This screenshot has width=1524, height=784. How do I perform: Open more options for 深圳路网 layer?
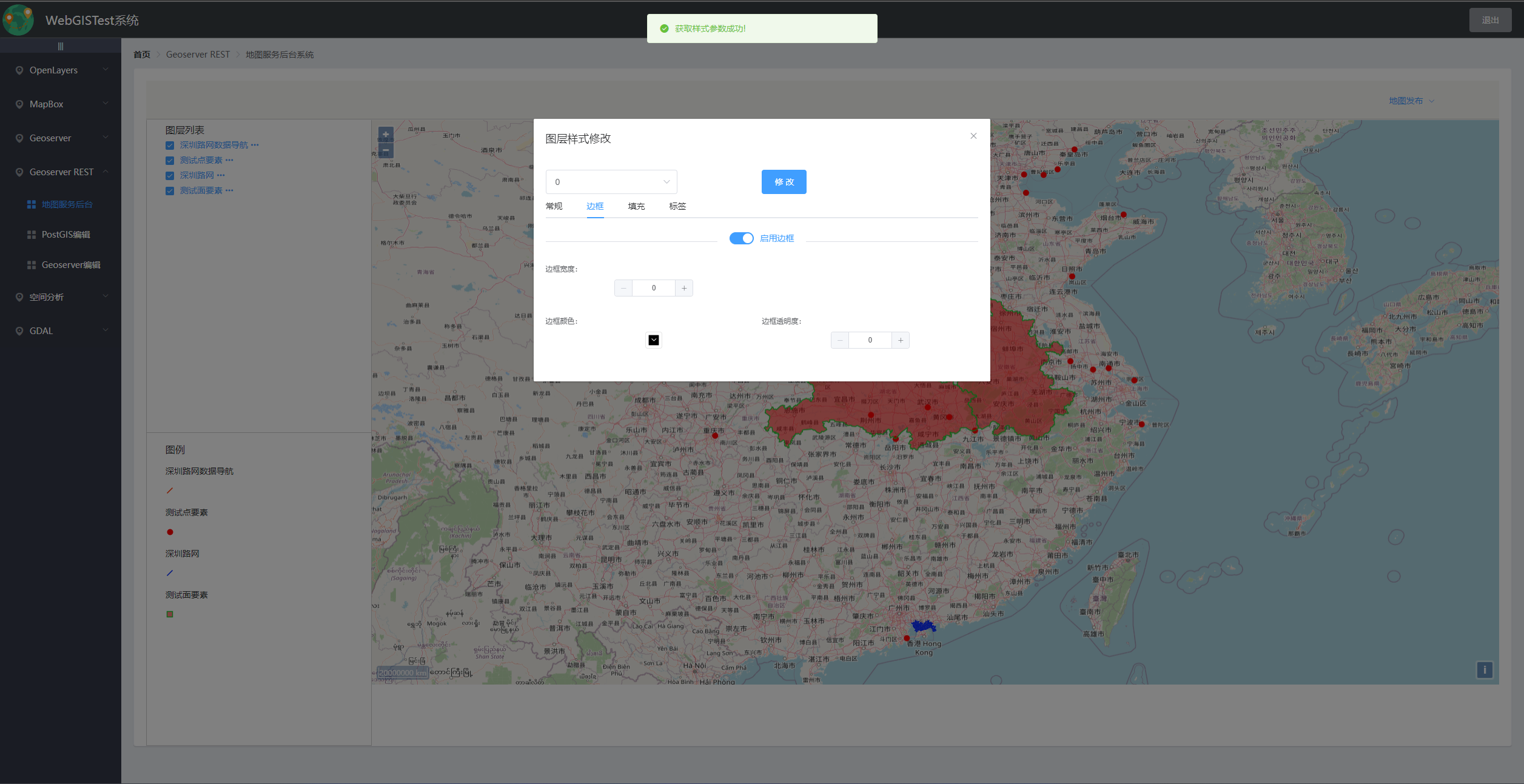pos(221,175)
